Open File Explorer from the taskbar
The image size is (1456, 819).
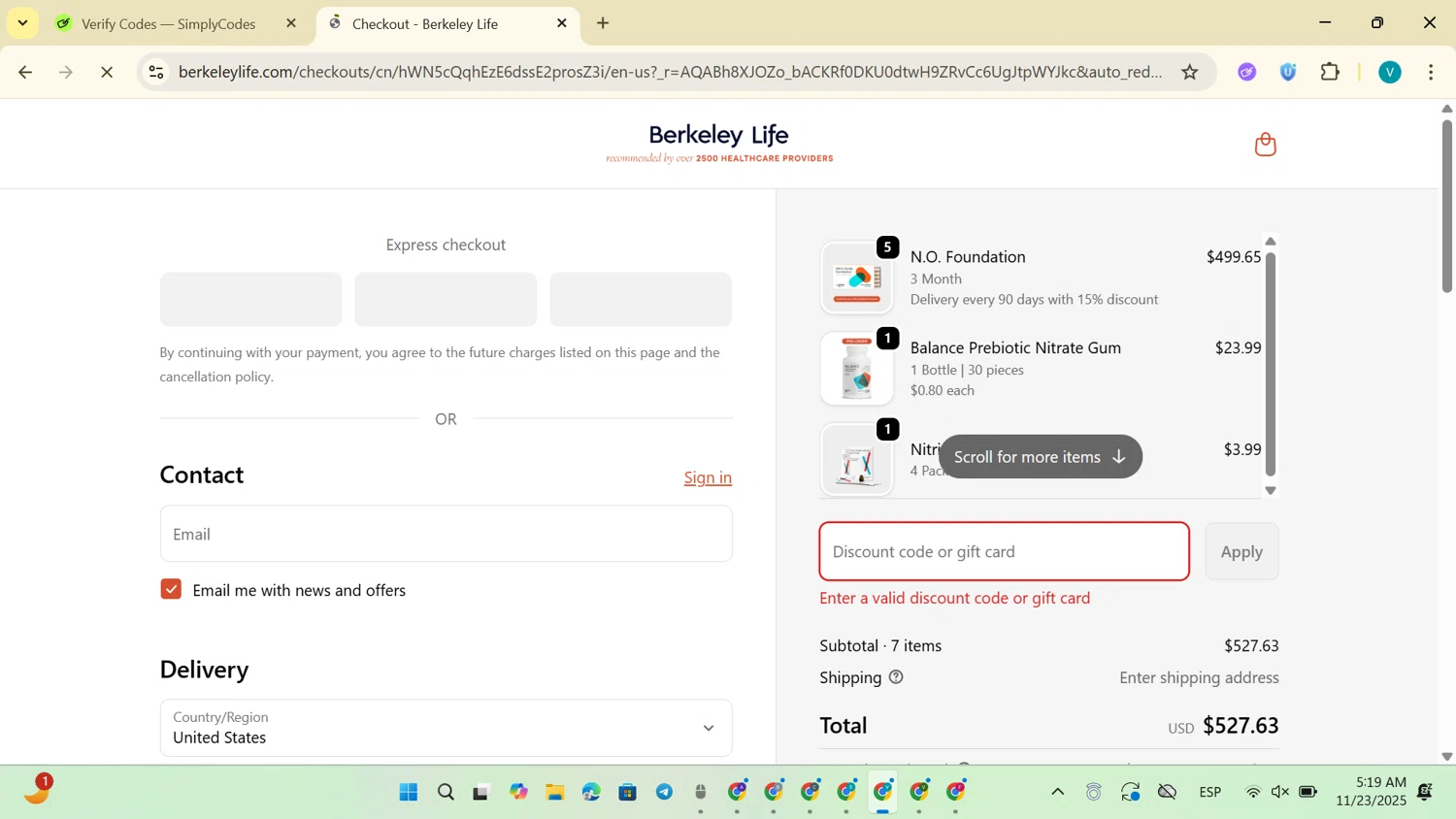(555, 793)
